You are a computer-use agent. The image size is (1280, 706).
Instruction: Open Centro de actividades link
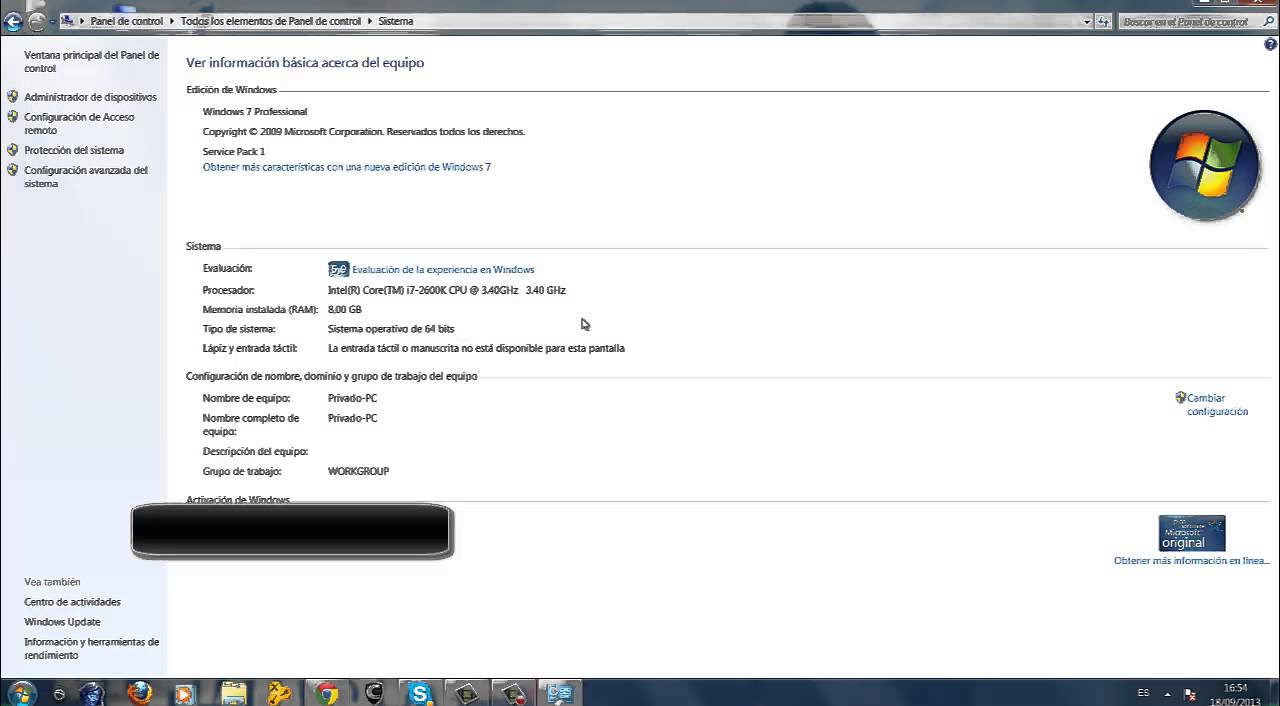[72, 602]
